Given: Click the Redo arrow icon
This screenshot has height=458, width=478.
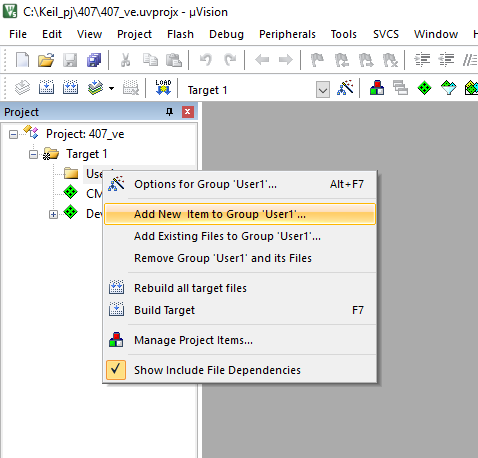Looking at the screenshot, I should [x=230, y=60].
